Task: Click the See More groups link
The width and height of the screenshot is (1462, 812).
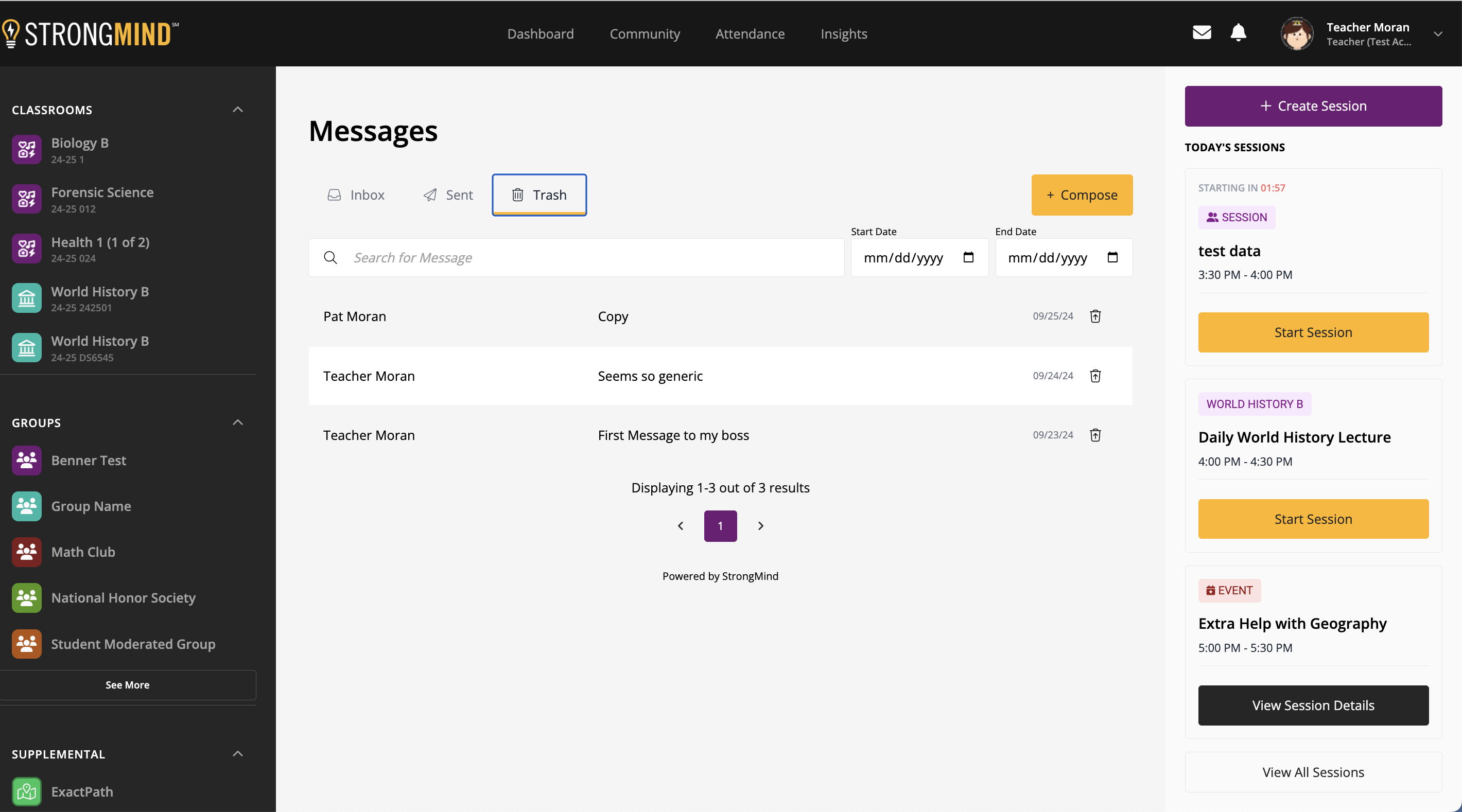Action: click(127, 685)
